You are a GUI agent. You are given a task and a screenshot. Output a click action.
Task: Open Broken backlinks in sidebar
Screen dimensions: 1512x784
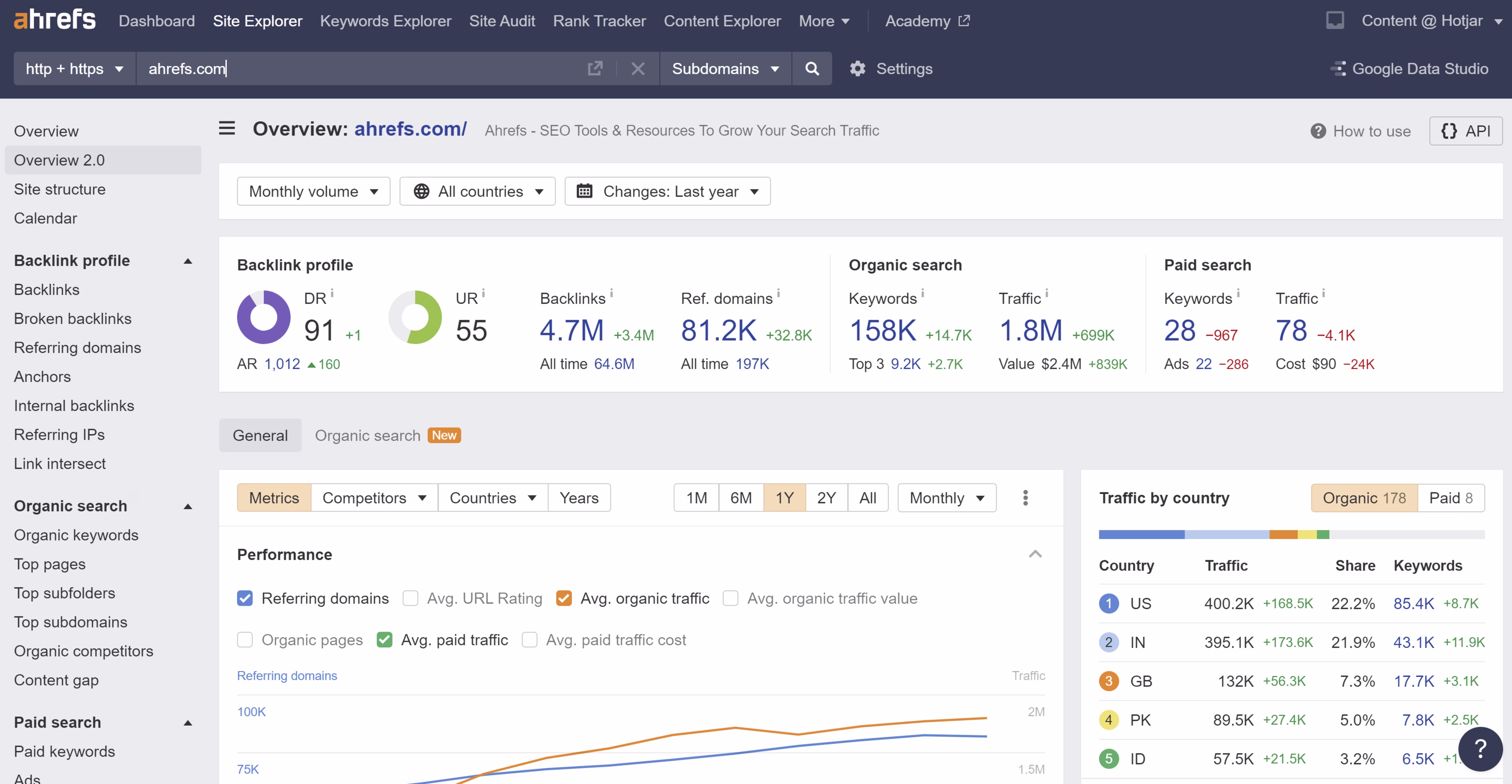(x=73, y=319)
